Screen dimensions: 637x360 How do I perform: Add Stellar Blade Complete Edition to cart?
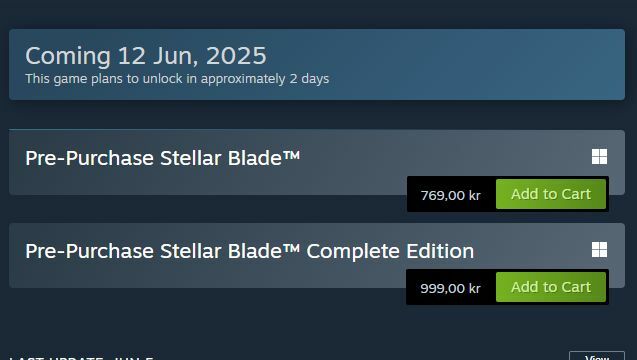[x=550, y=287]
